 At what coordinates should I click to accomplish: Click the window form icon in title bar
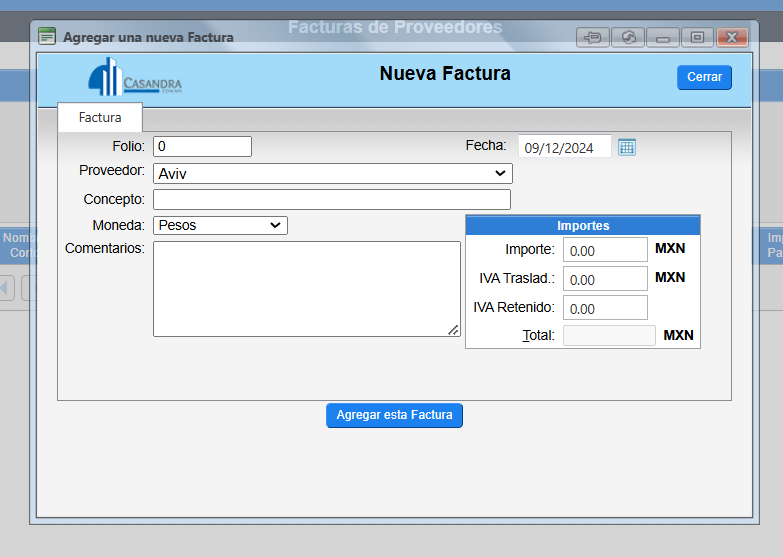click(47, 36)
